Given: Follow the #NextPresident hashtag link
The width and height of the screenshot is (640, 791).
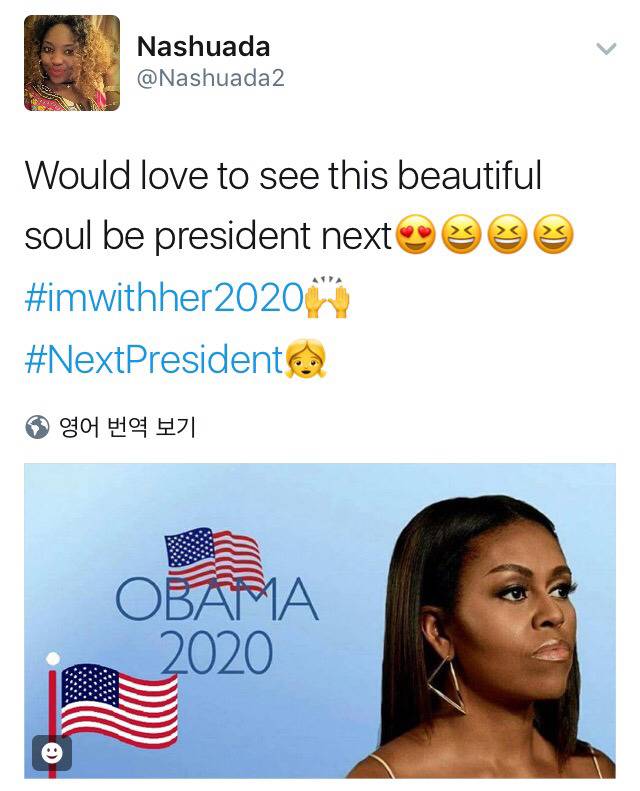Looking at the screenshot, I should [x=154, y=360].
